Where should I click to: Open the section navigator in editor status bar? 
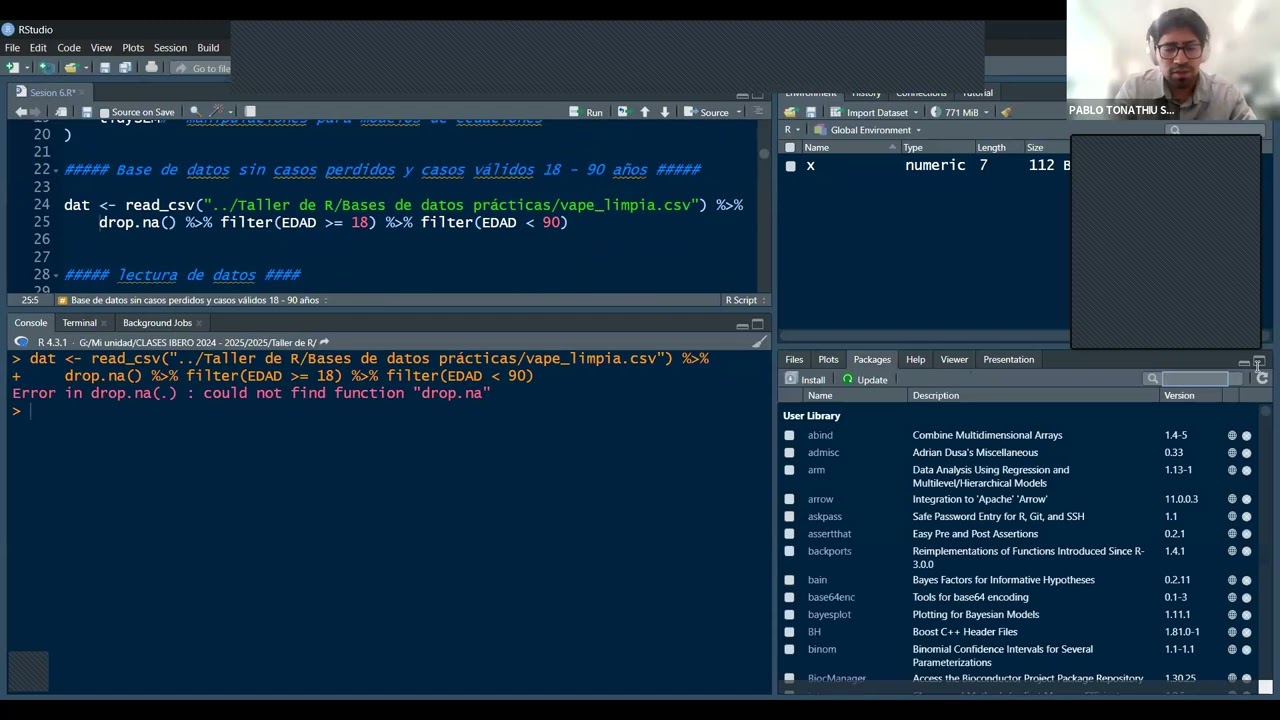pyautogui.click(x=194, y=300)
